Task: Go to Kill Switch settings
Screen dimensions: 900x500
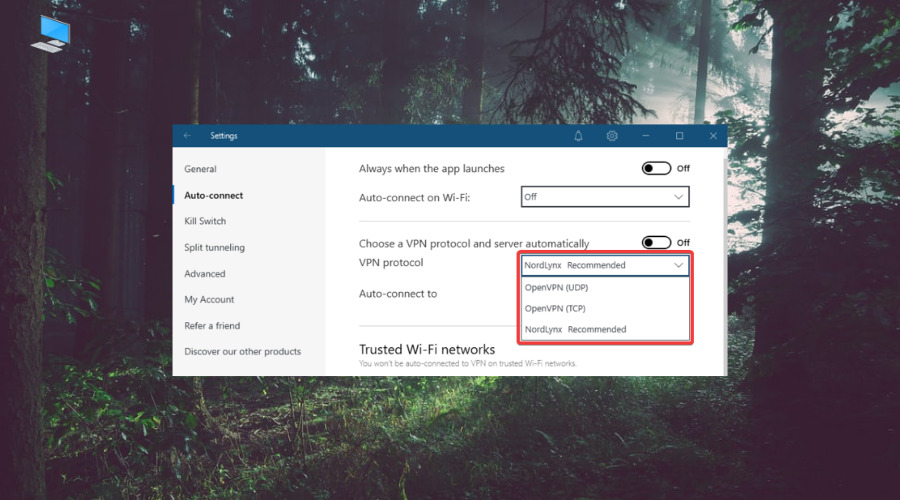Action: click(205, 221)
